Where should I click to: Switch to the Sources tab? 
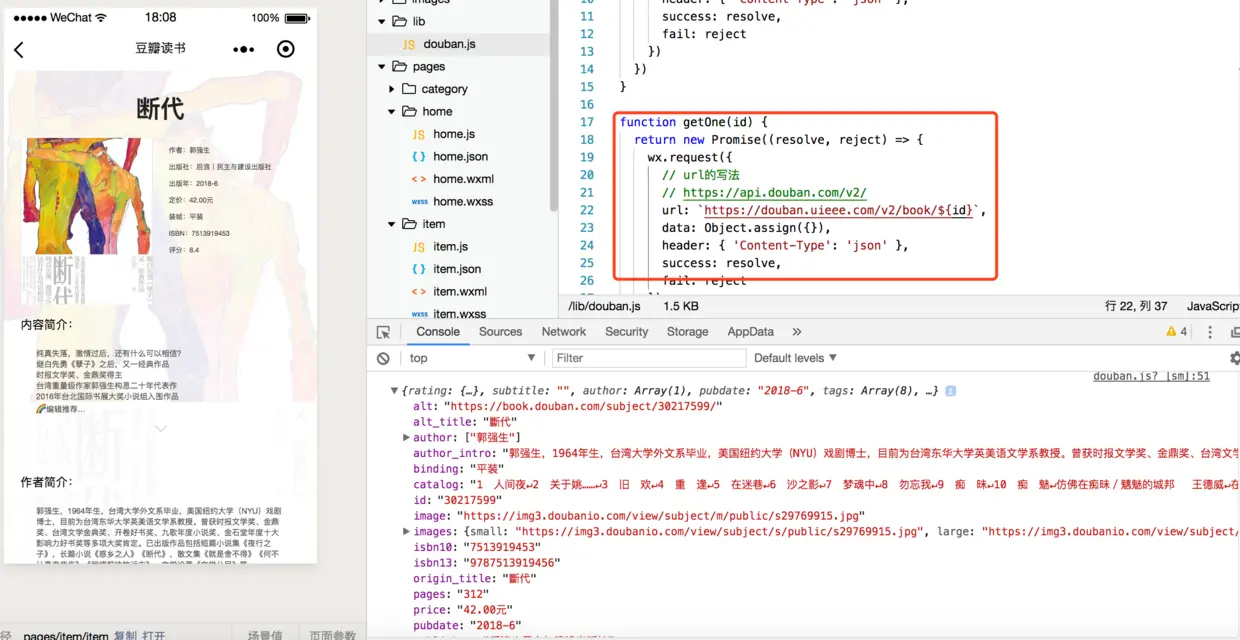[500, 332]
